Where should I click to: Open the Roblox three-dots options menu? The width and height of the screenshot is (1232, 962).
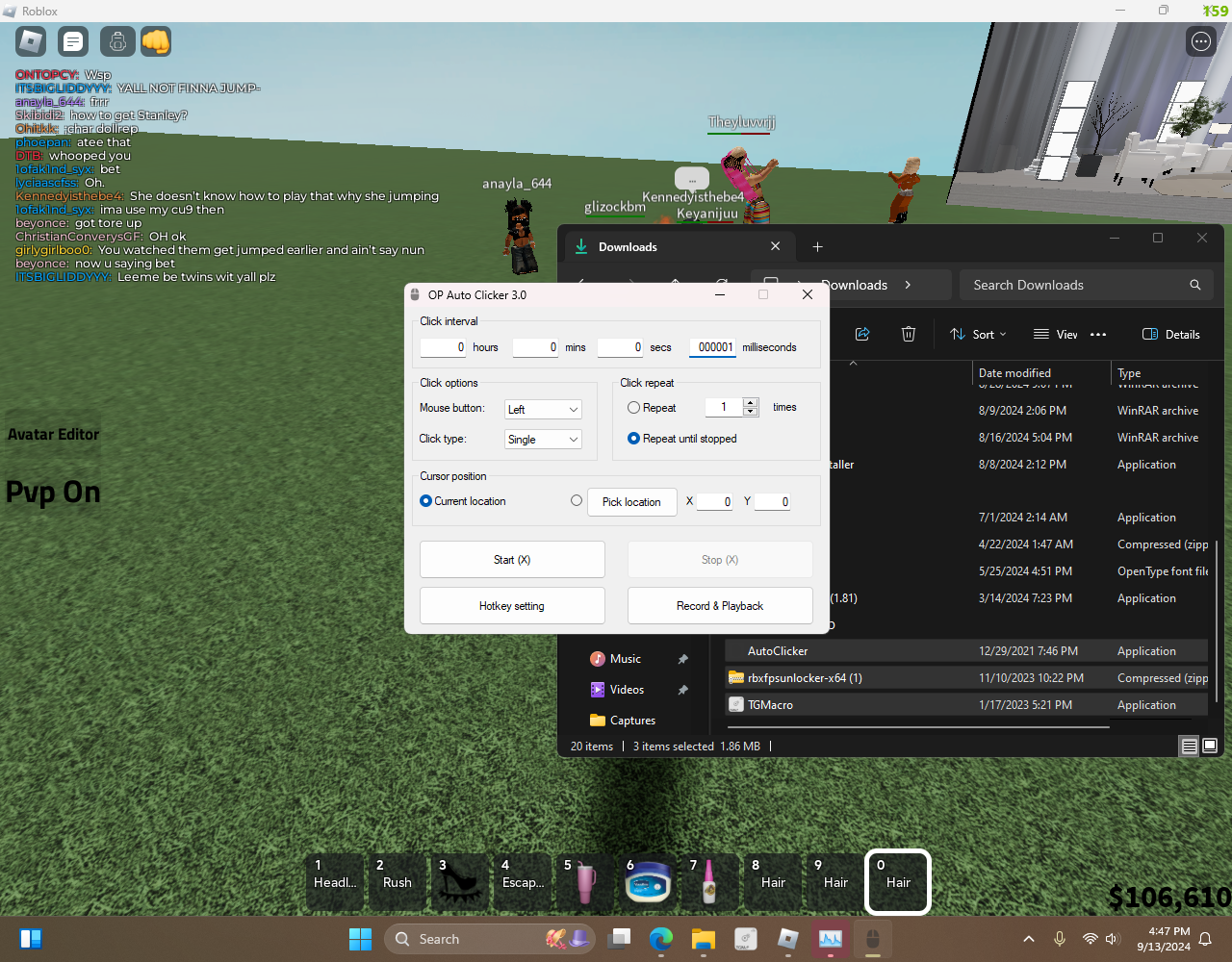click(1201, 41)
